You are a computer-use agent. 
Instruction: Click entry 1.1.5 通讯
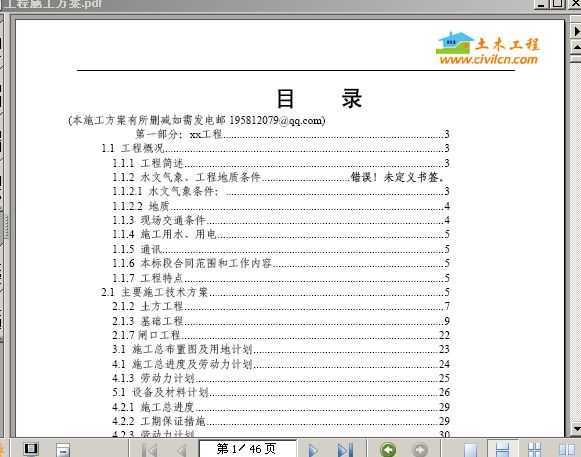[x=281, y=249]
